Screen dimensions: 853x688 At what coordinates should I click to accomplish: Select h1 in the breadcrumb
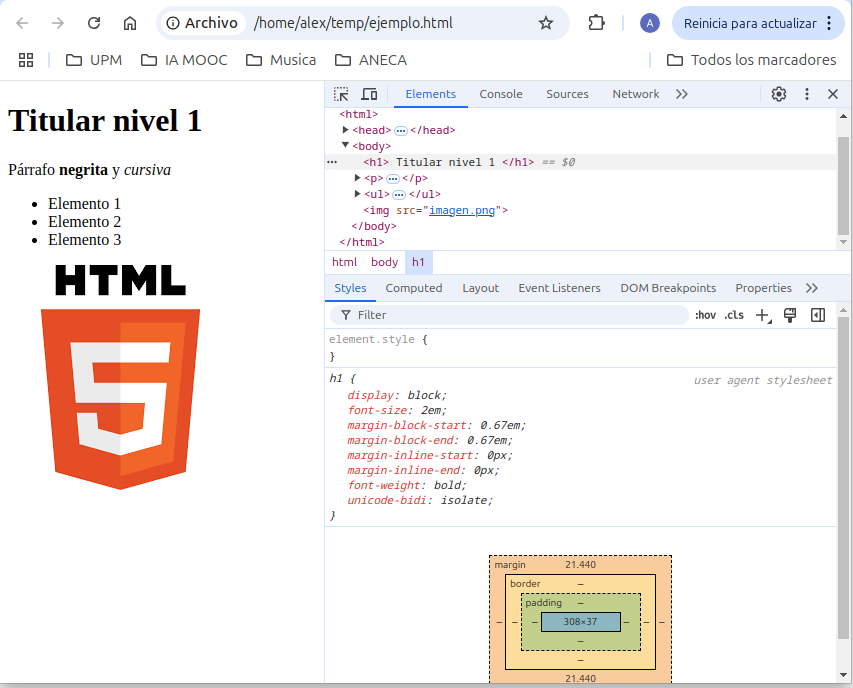(418, 262)
